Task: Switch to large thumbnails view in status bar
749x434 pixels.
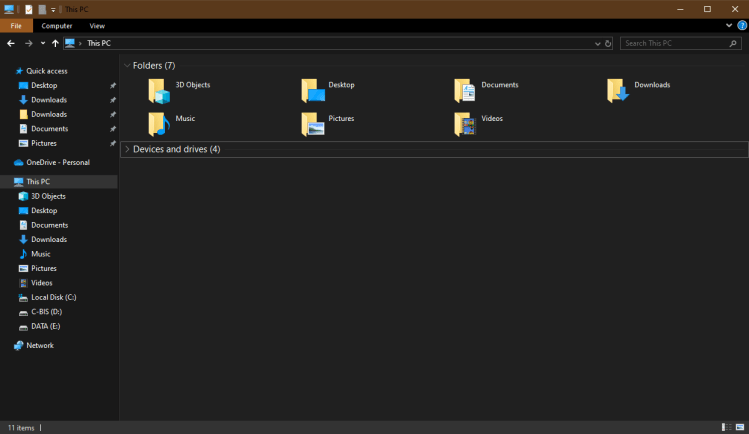Action: [739, 427]
